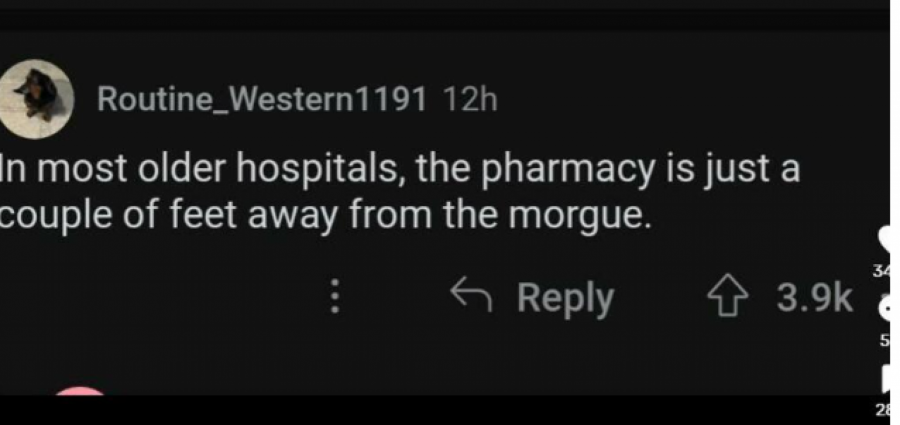The height and width of the screenshot is (425, 900).
Task: Open the Routine_Western1191 username link
Action: point(262,100)
